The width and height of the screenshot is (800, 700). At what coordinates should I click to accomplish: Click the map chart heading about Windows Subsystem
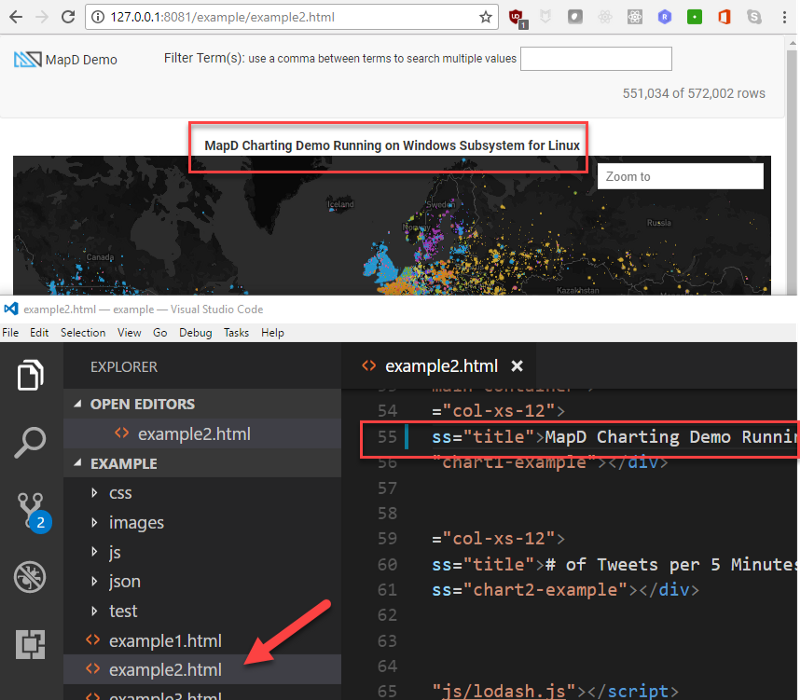[392, 145]
